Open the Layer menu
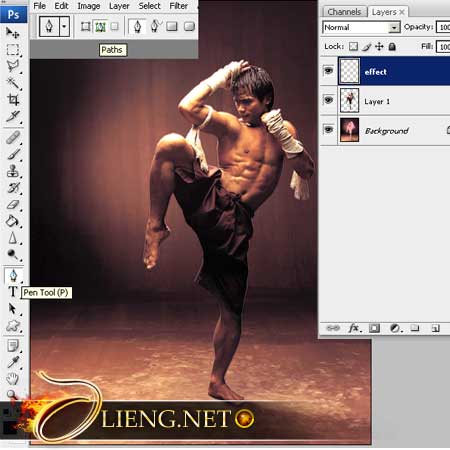Image resolution: width=450 pixels, height=450 pixels. coord(119,6)
